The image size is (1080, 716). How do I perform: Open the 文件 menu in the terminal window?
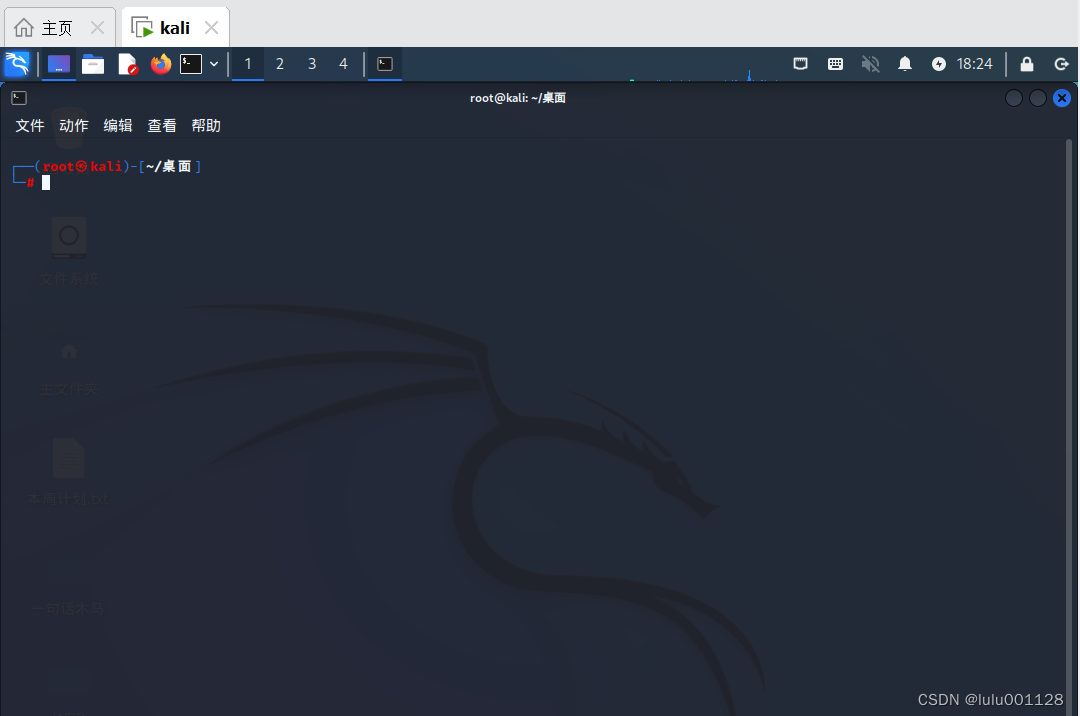point(29,125)
